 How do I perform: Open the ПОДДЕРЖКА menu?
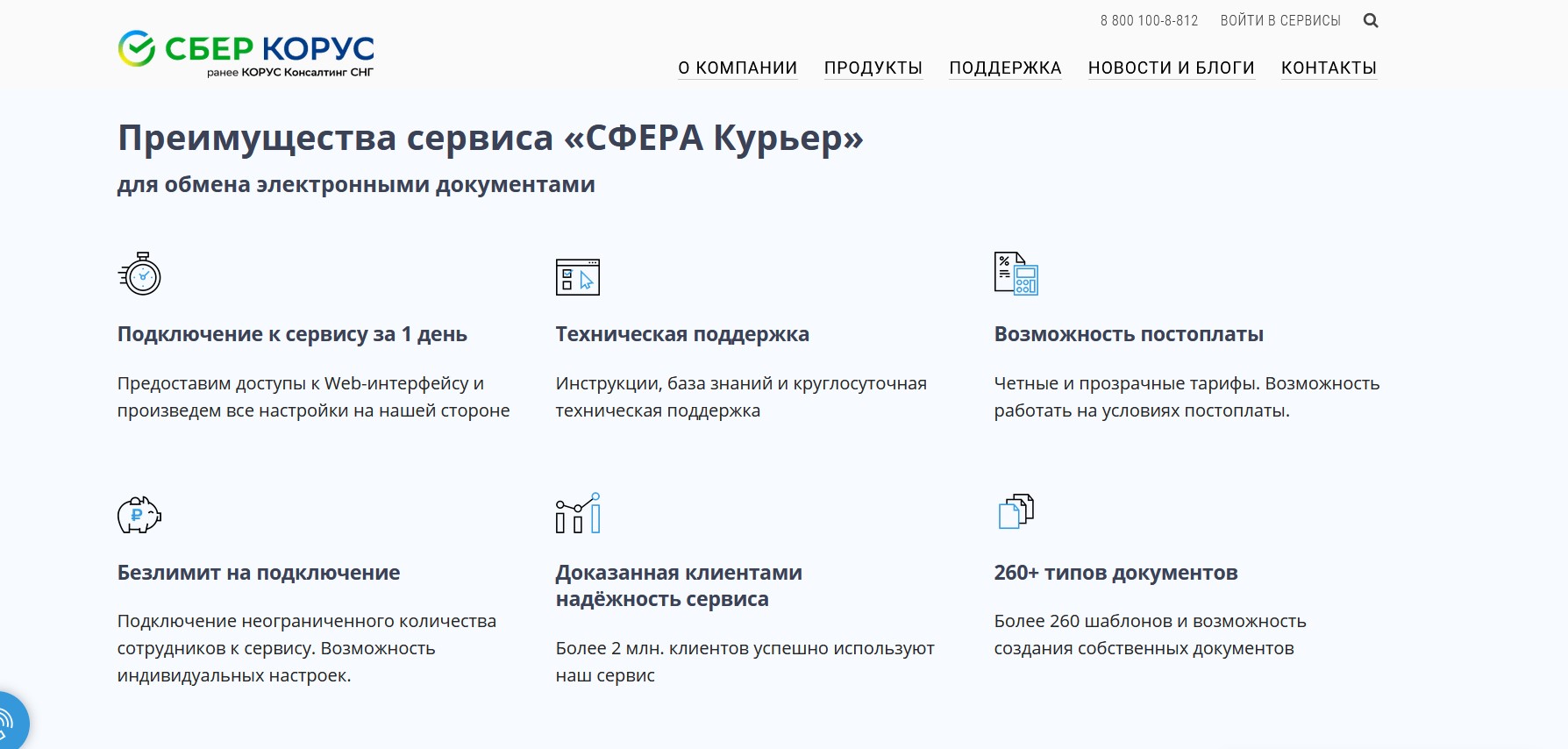1006,68
